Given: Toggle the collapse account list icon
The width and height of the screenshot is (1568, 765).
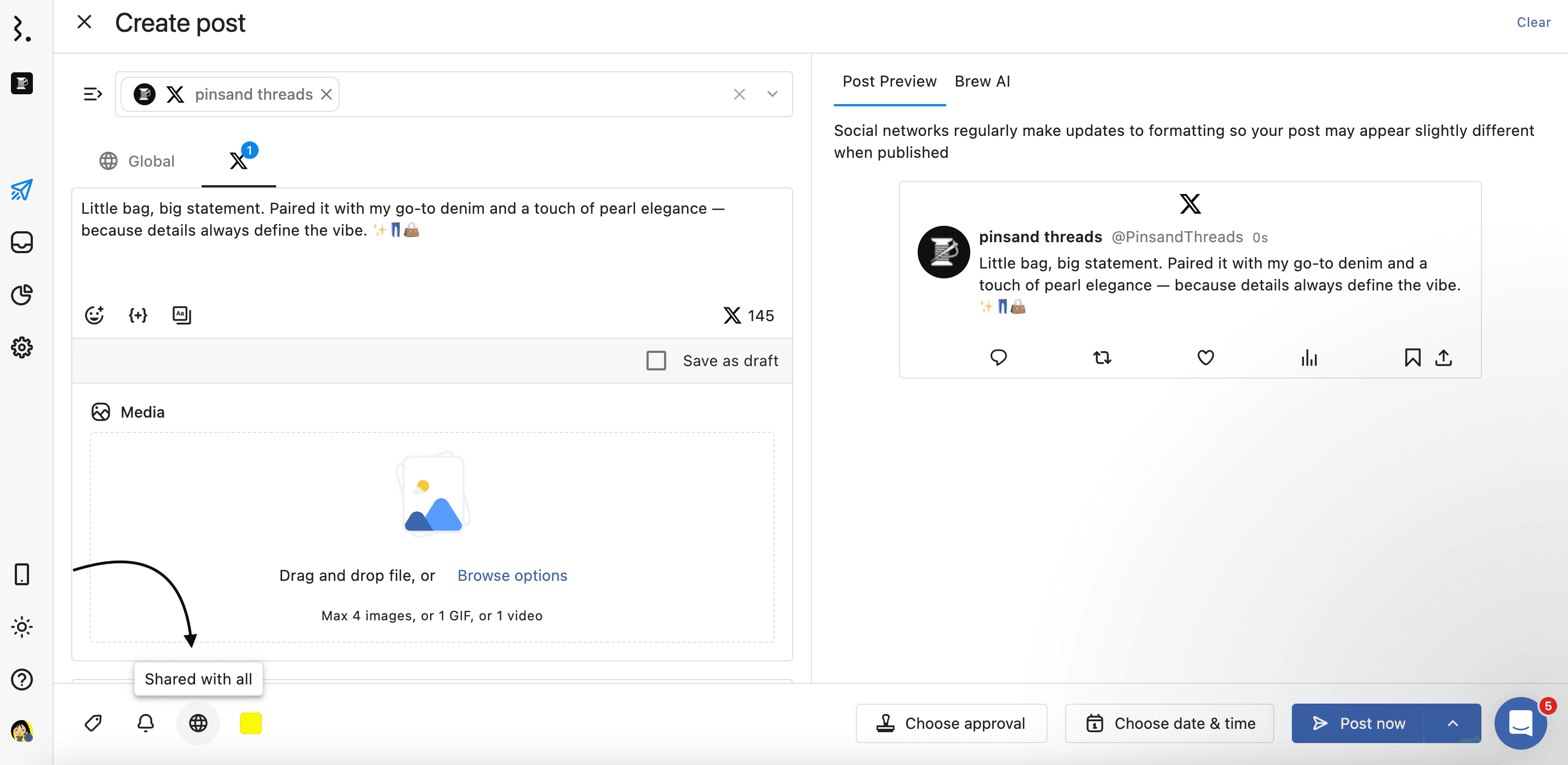Looking at the screenshot, I should (x=93, y=94).
